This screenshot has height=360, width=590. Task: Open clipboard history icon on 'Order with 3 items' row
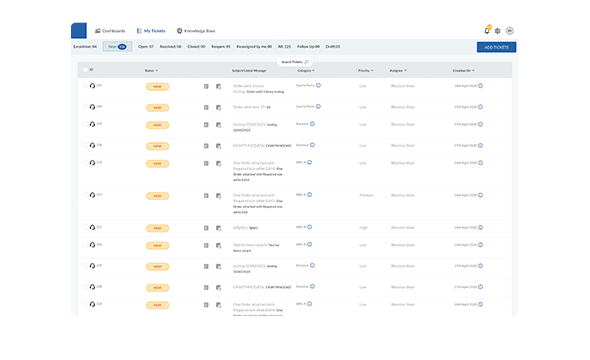coord(218,87)
